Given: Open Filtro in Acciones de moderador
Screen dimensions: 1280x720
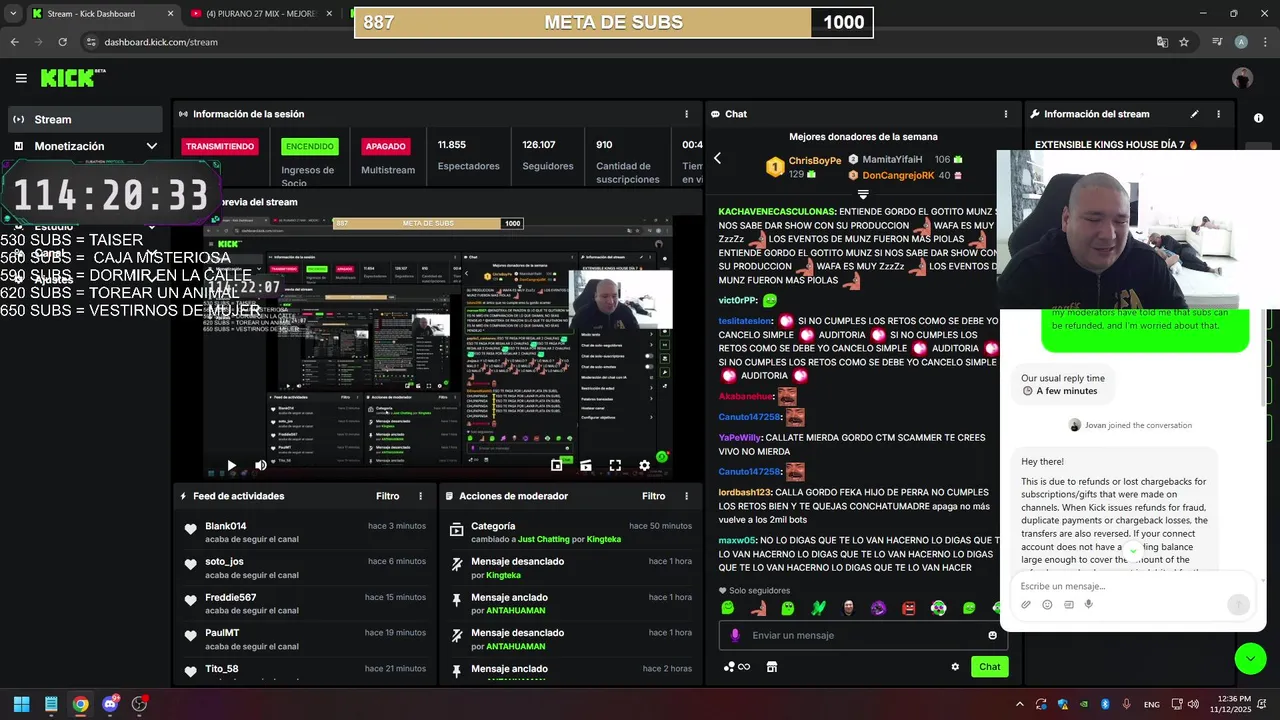Looking at the screenshot, I should (653, 496).
